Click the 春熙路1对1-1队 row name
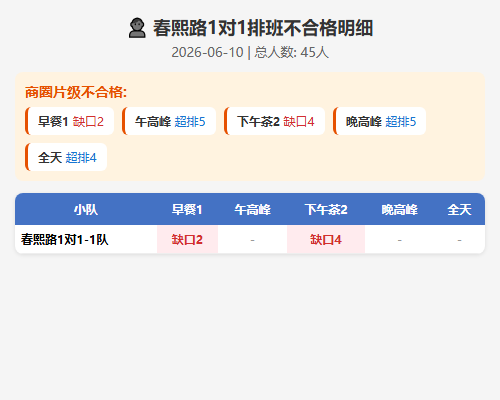This screenshot has height=400, width=500. point(65,240)
